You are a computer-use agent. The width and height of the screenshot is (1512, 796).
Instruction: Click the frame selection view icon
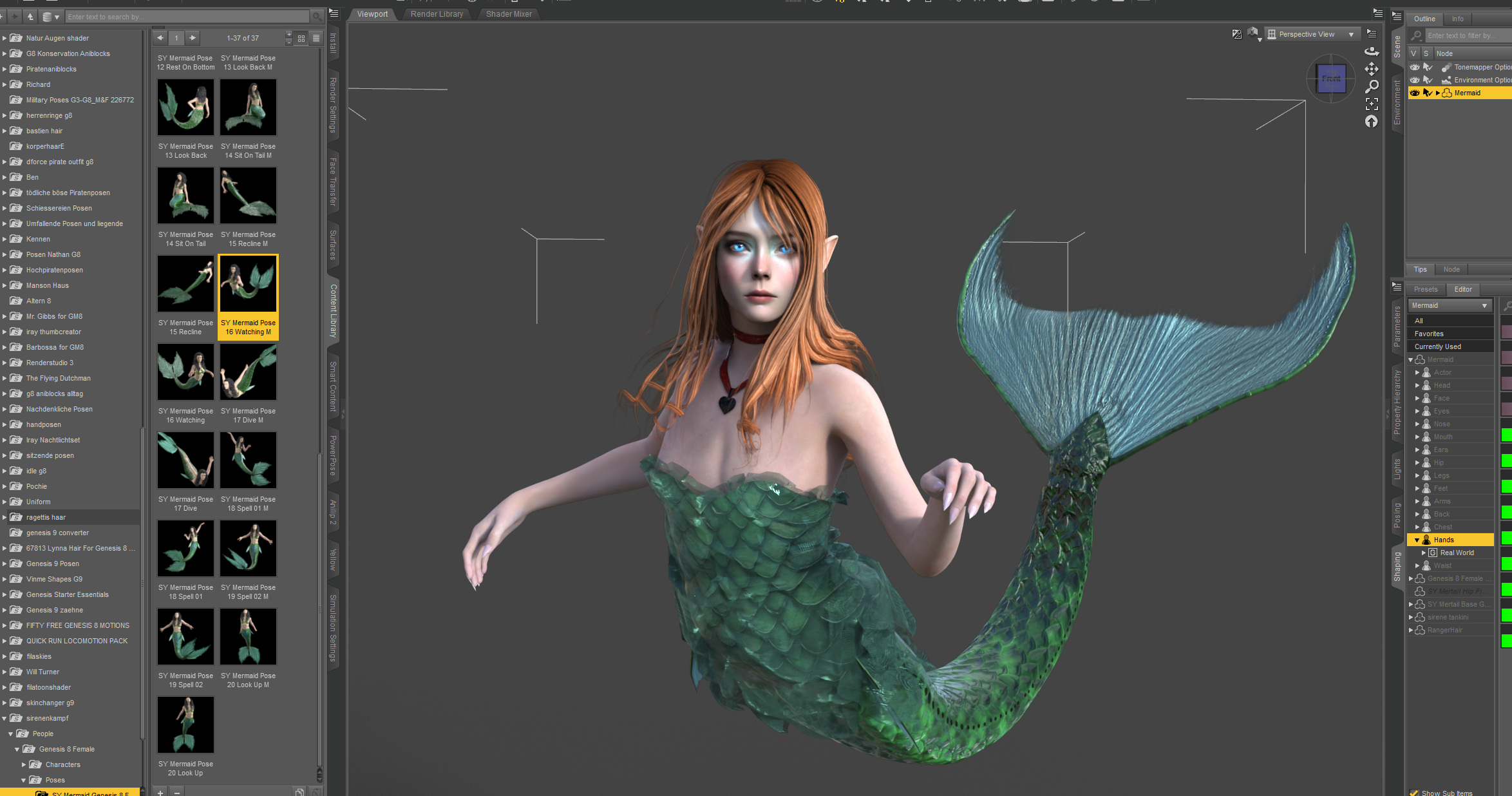click(1372, 104)
